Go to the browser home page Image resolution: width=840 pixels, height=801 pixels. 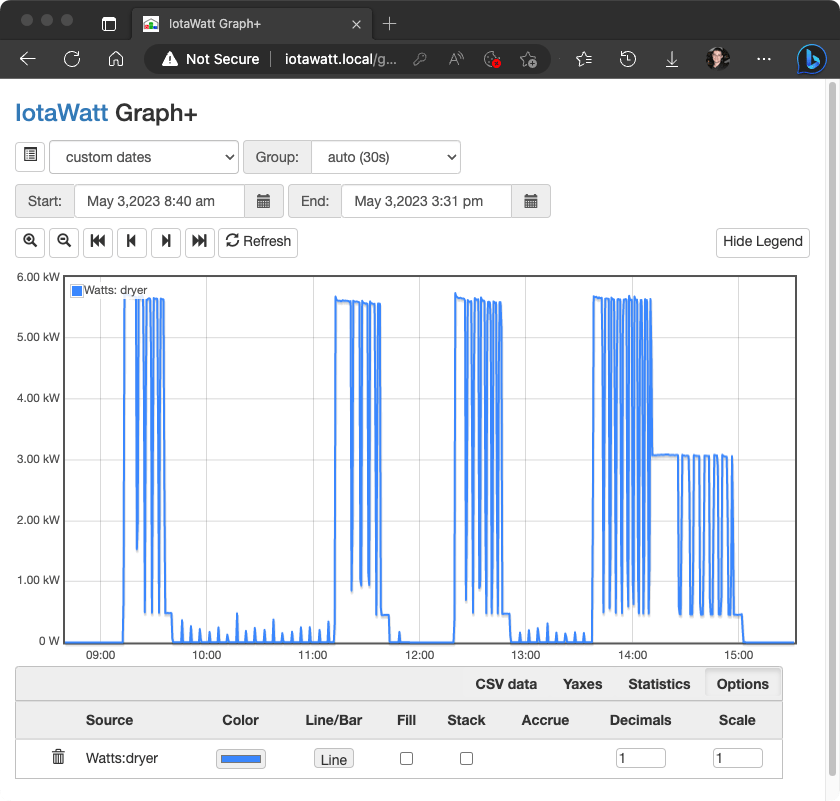point(116,59)
